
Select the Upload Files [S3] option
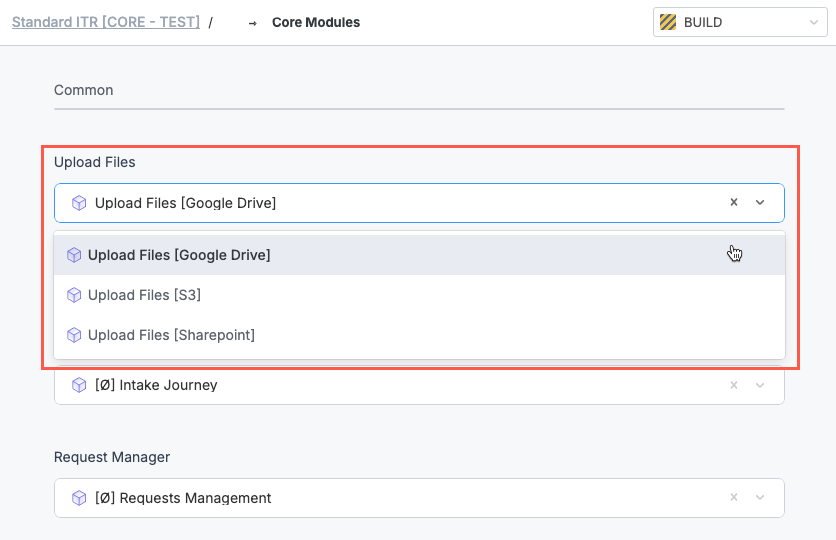pos(419,295)
